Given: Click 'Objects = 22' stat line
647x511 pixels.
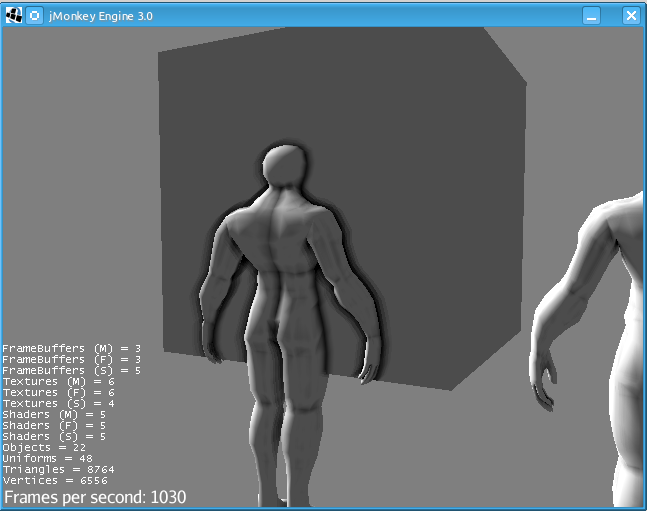Looking at the screenshot, I should [44, 447].
